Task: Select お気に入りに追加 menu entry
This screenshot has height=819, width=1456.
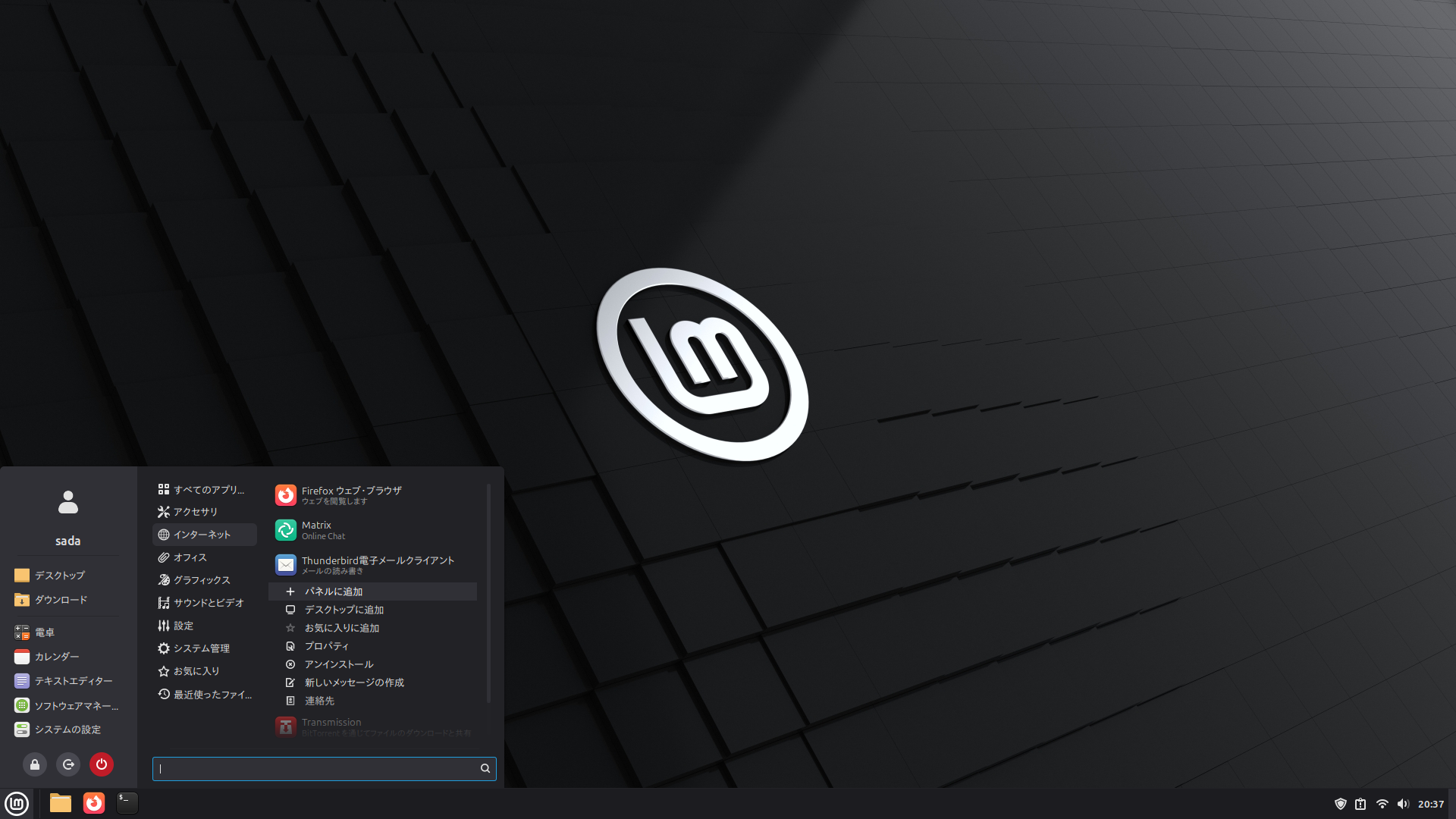Action: tap(341, 628)
